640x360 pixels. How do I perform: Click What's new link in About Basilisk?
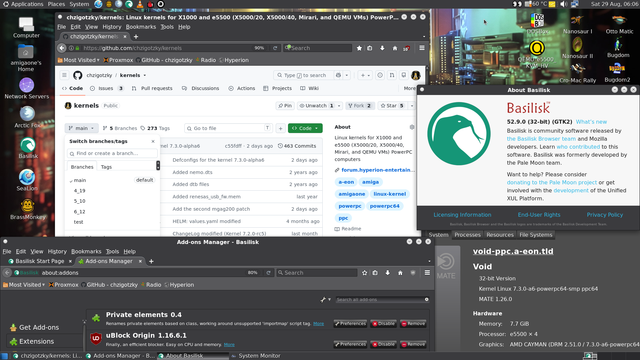591,122
